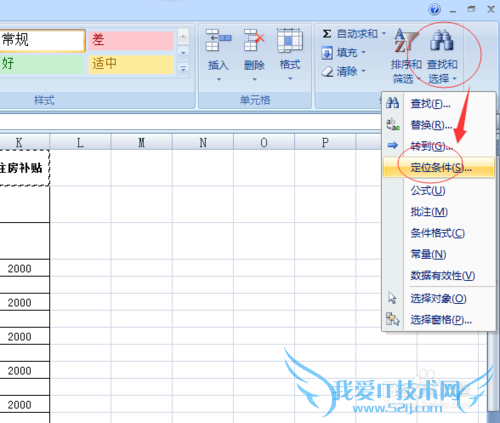500x423 pixels.
Task: Choose 选择对象(O) menu entry
Action: (438, 298)
